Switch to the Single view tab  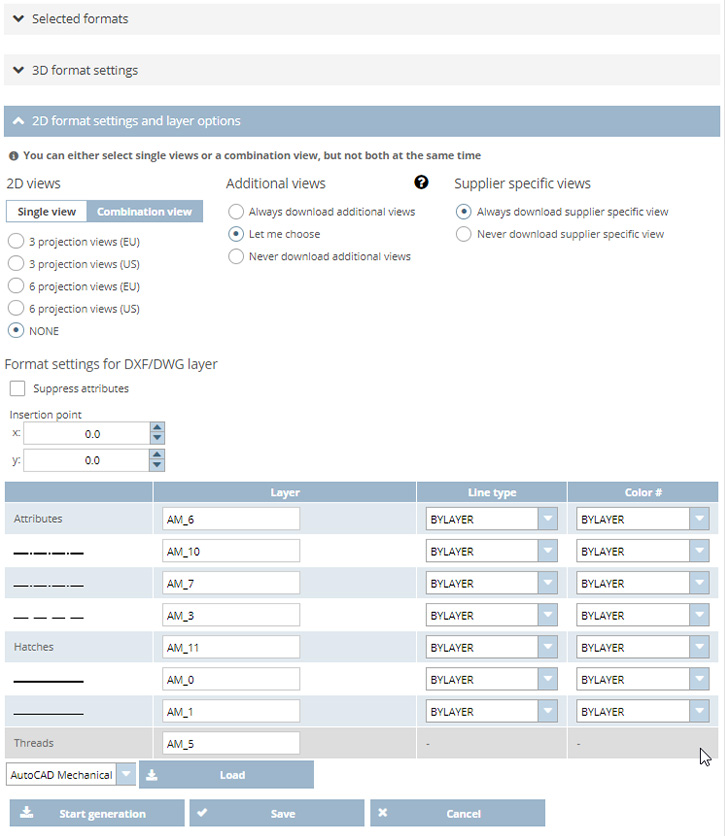click(46, 212)
